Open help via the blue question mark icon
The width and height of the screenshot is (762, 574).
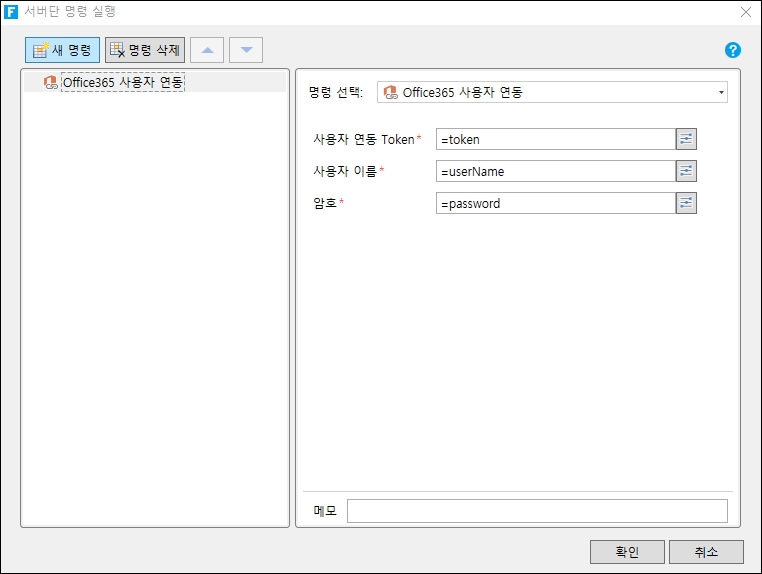(x=733, y=50)
